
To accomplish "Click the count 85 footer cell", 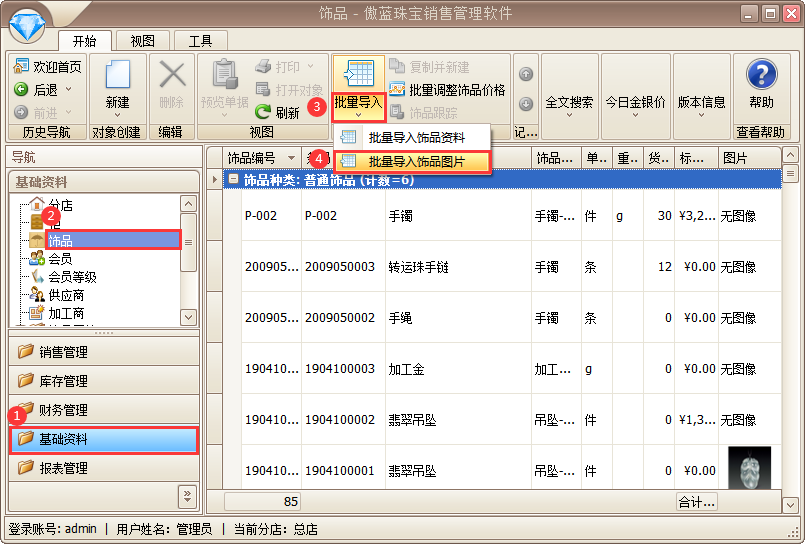I will tap(262, 501).
